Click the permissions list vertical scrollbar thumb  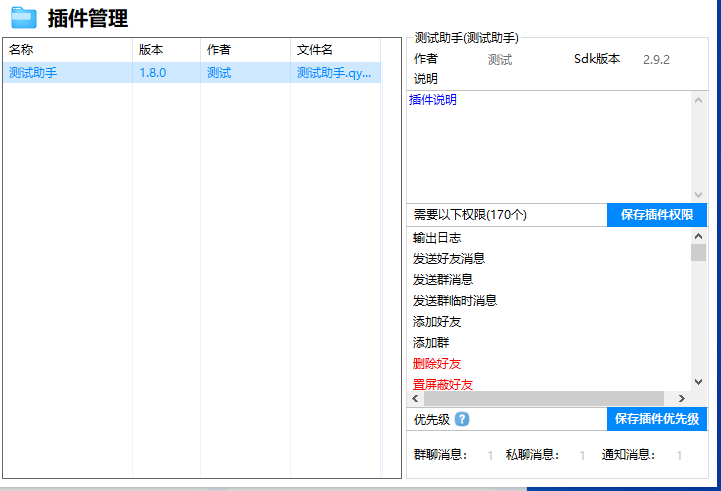coord(698,252)
